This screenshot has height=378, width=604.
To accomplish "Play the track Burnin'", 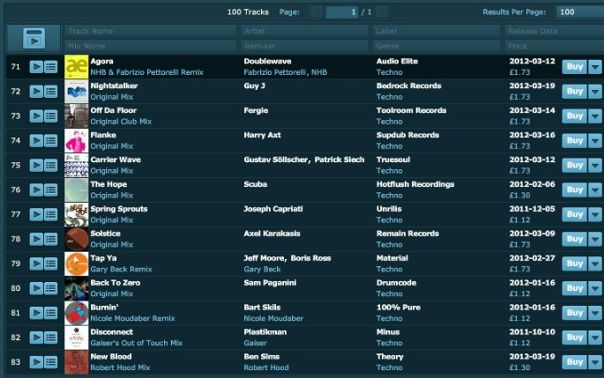I will pos(36,313).
